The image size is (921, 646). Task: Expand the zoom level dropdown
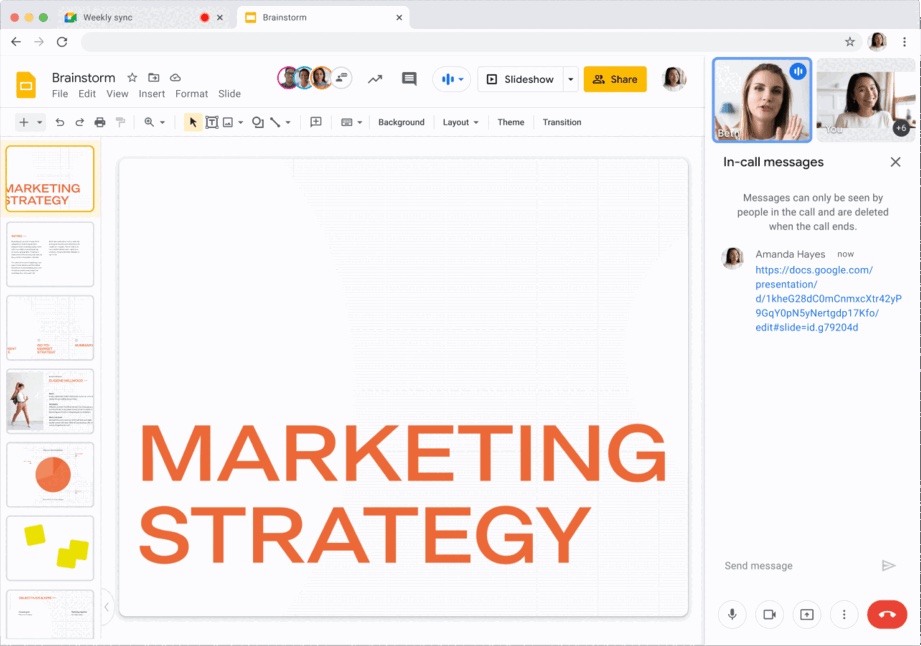154,122
